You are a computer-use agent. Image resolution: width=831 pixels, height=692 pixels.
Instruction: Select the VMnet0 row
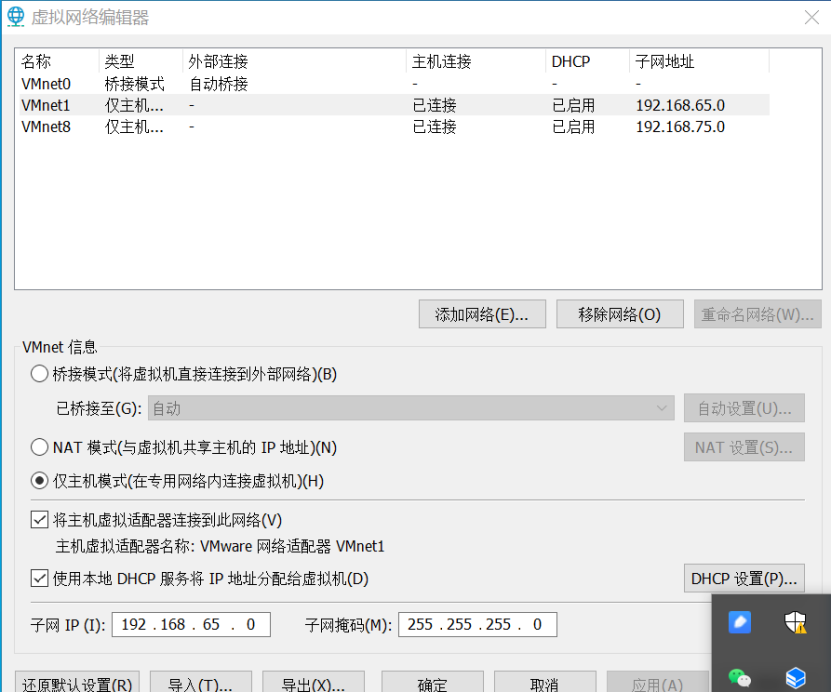394,84
